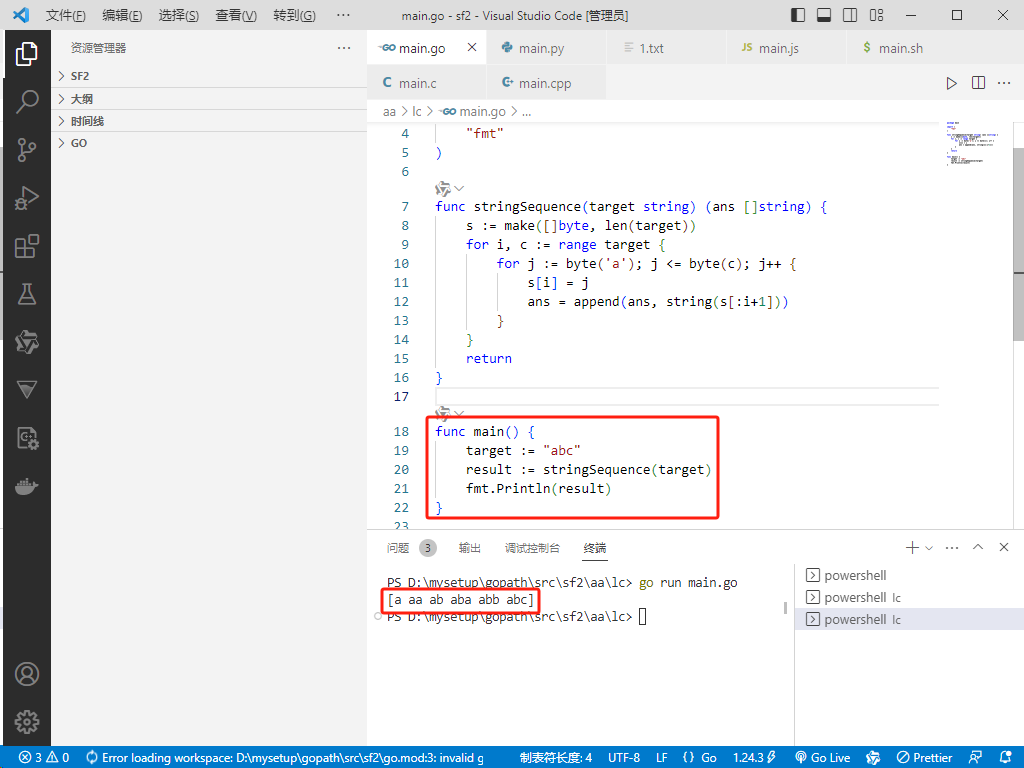The image size is (1024, 768).
Task: Create new terminal with plus icon
Action: click(x=912, y=547)
